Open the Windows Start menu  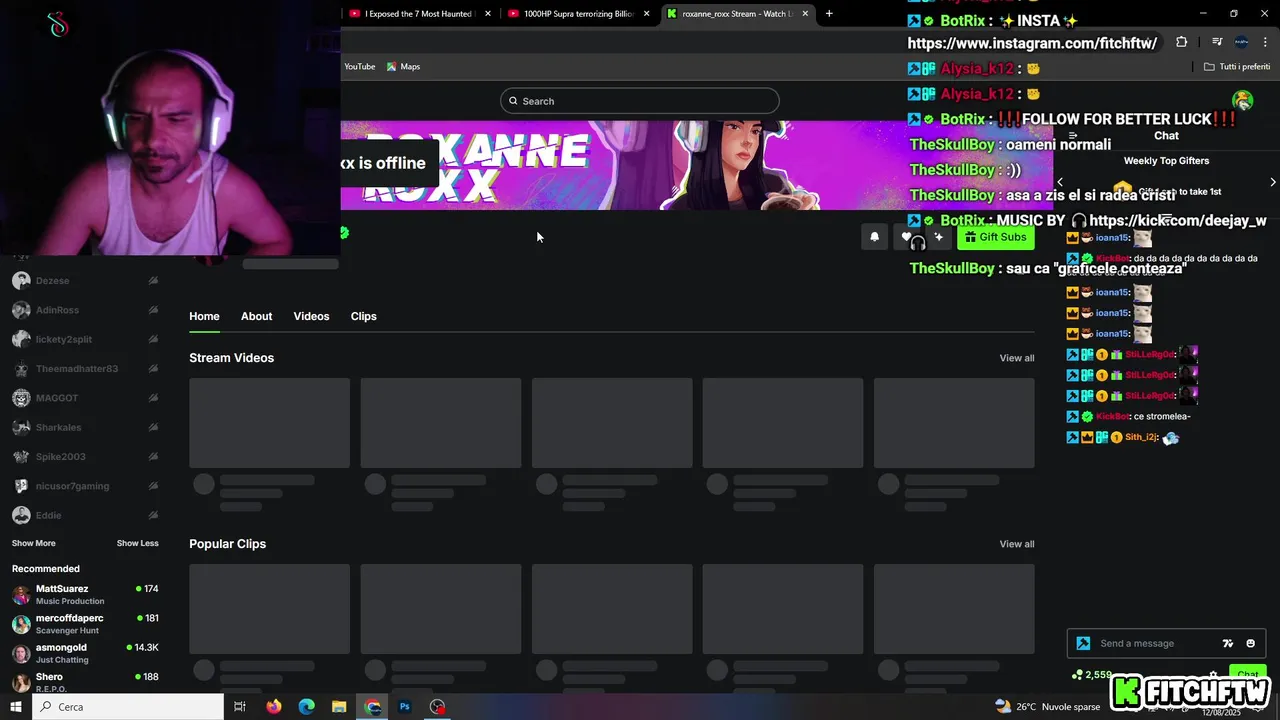(x=16, y=707)
